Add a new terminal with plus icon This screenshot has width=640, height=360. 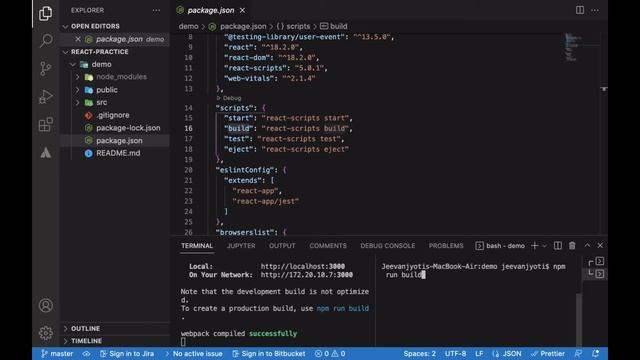[534, 246]
